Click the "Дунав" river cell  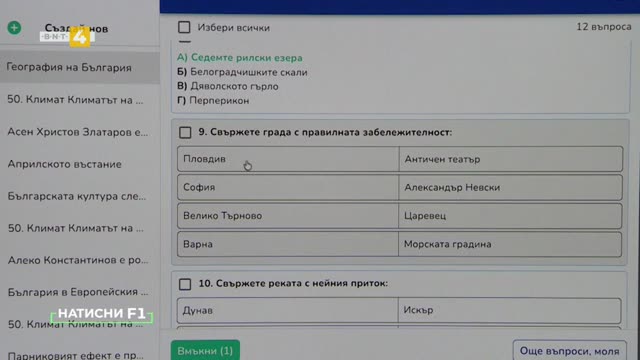tap(287, 311)
